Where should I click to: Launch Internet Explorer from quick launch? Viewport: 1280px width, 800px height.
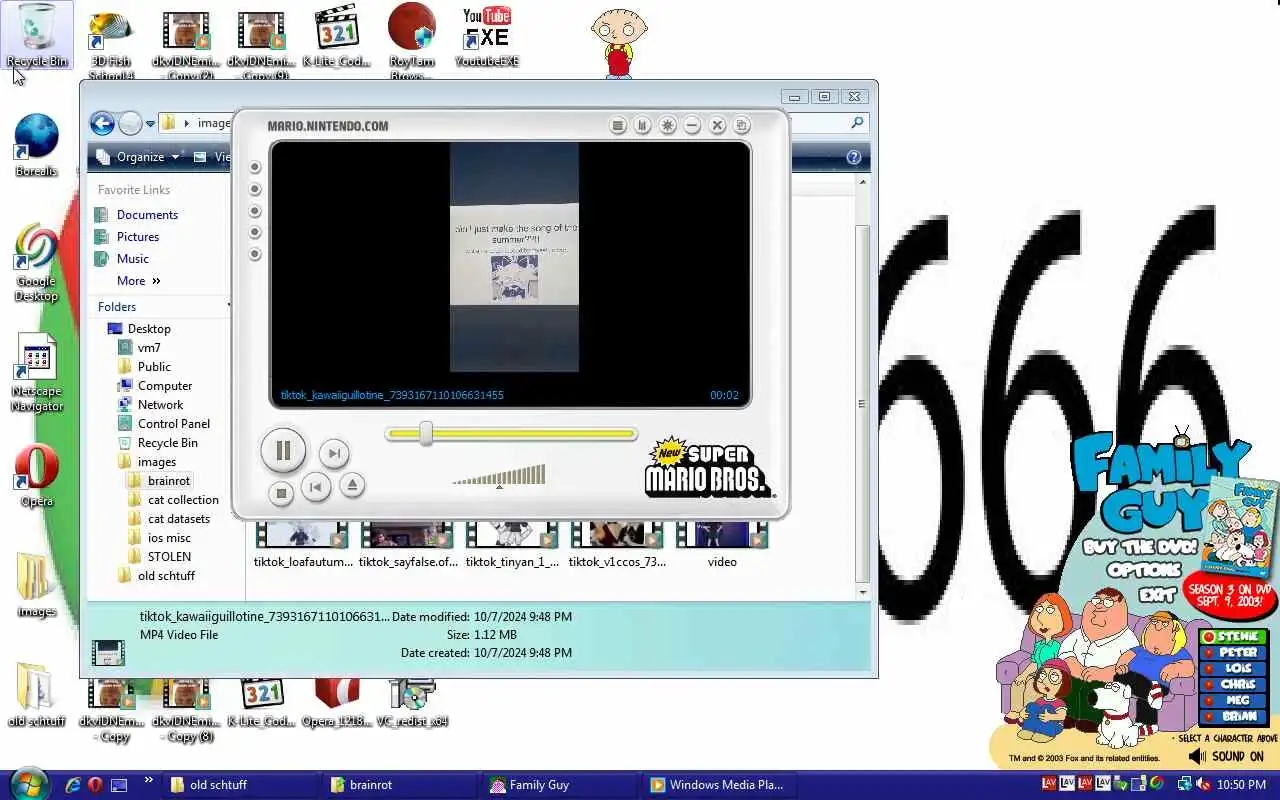point(72,785)
